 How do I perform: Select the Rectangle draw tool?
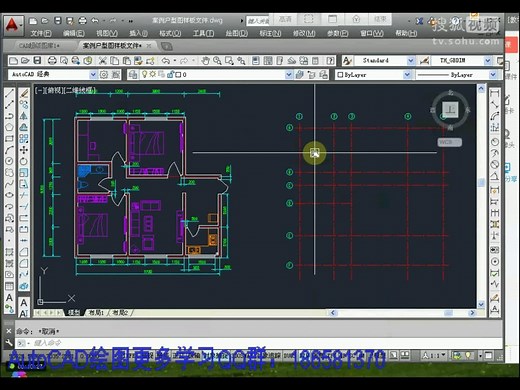[9, 139]
